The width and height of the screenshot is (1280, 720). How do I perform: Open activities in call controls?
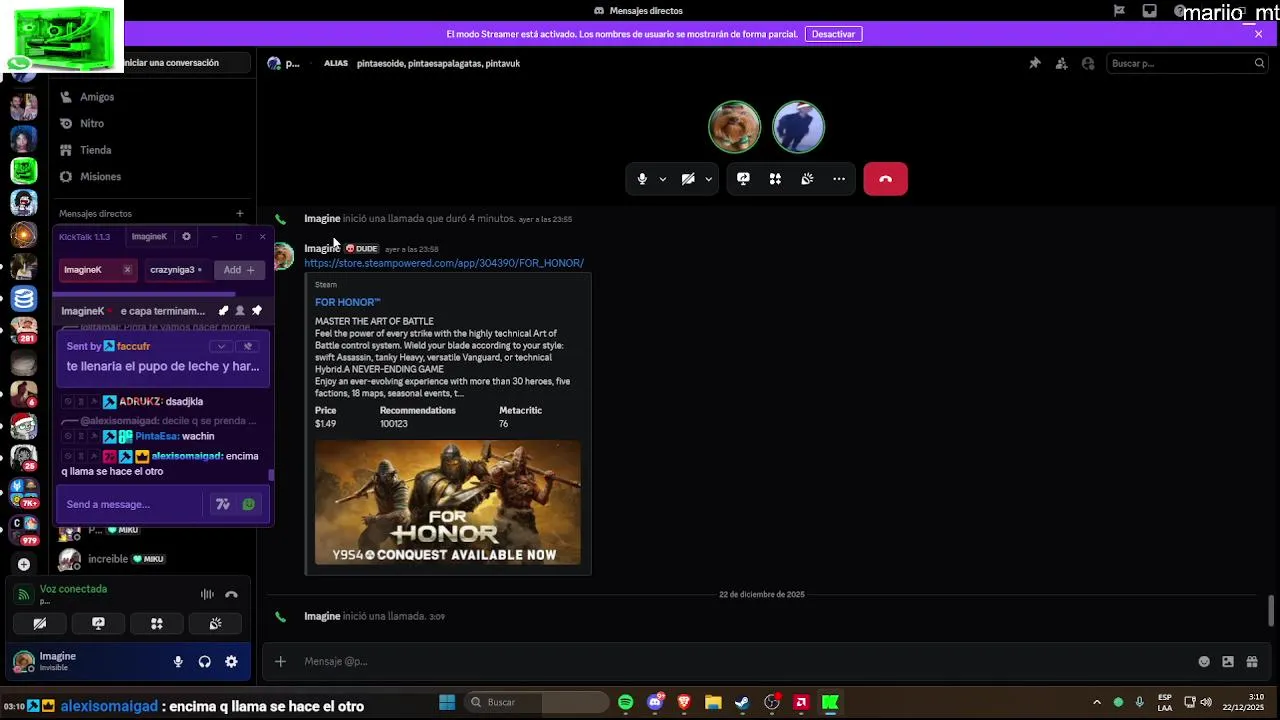[x=775, y=179]
